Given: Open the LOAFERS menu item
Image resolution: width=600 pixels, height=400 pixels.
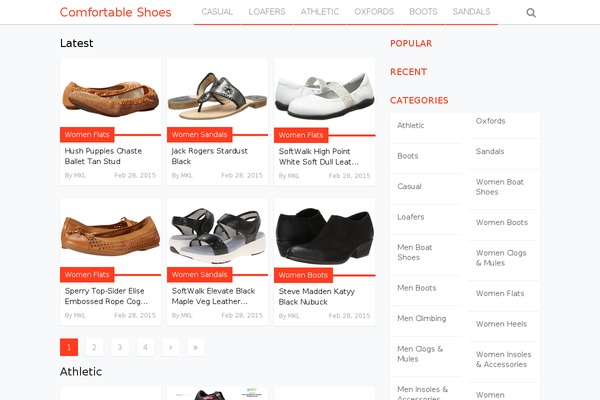Looking at the screenshot, I should click(267, 12).
